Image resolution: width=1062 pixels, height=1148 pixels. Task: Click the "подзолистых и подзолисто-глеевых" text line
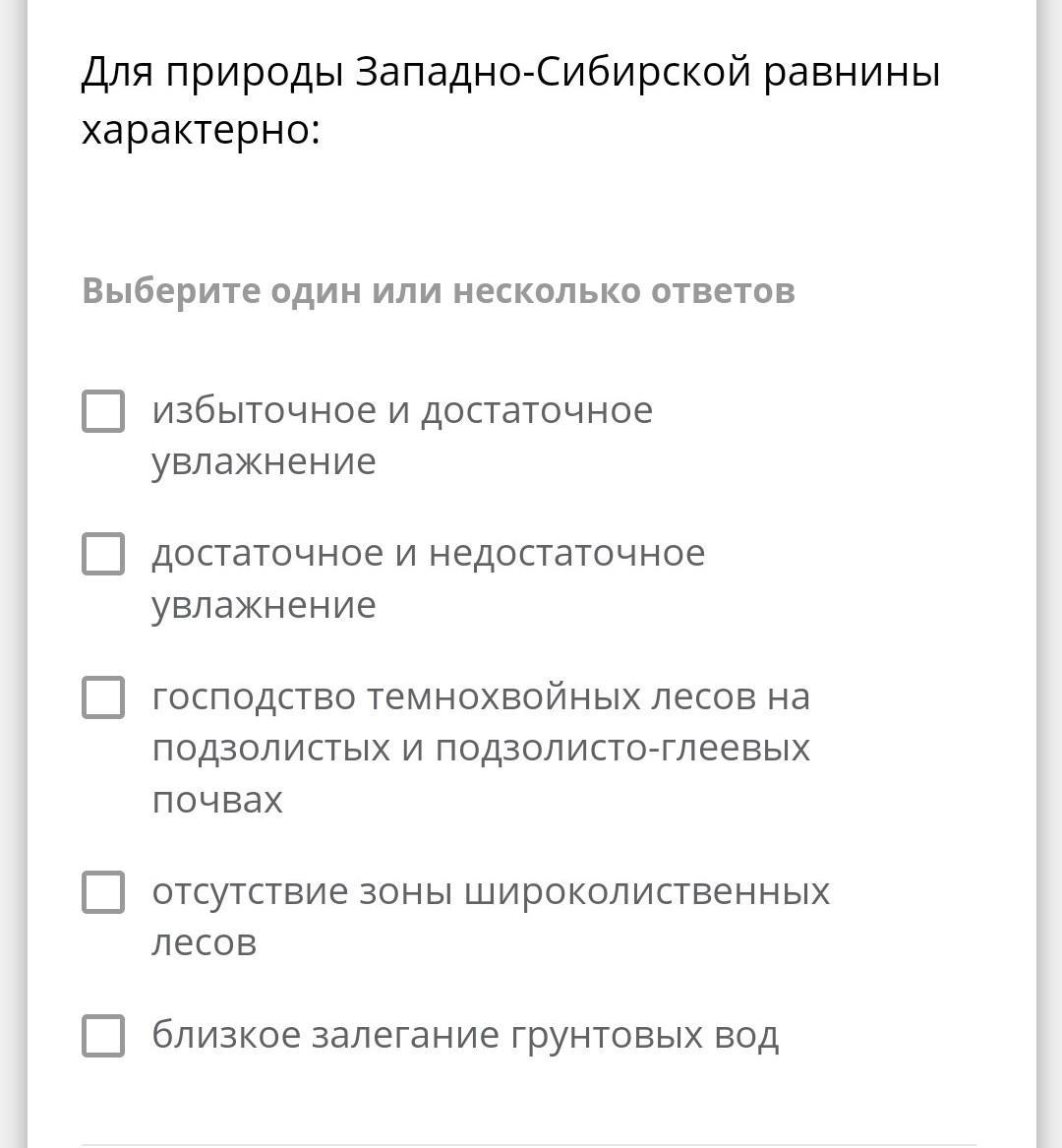point(481,748)
